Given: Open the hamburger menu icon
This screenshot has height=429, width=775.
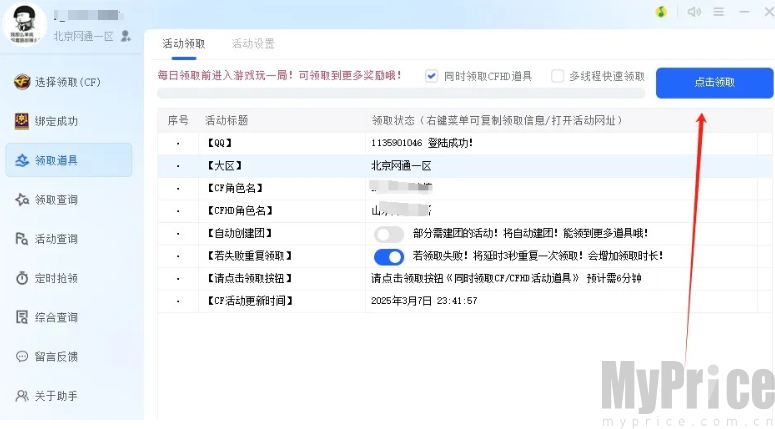Looking at the screenshot, I should point(719,11).
